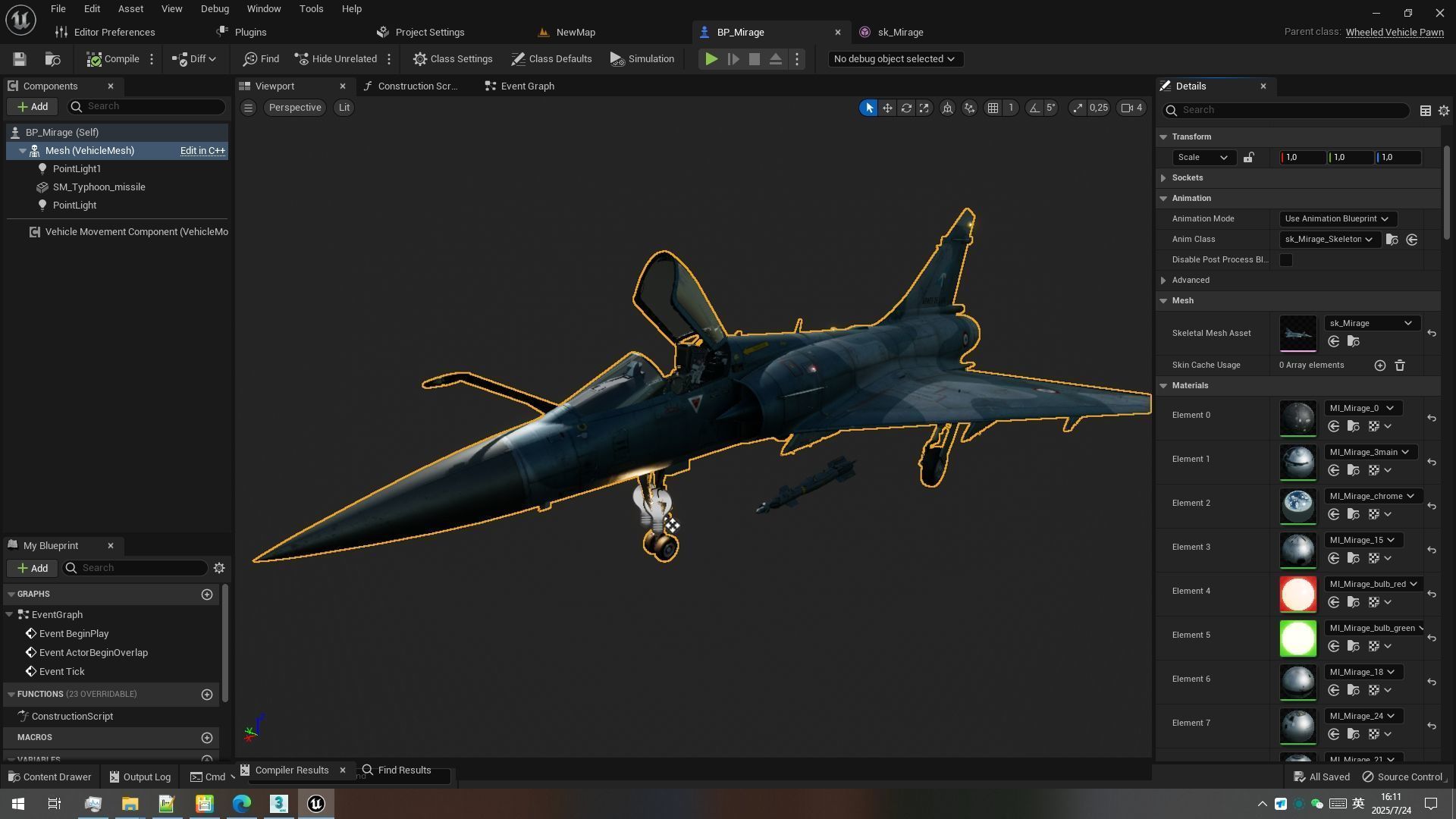
Task: Open the Asset menu
Action: pos(130,9)
